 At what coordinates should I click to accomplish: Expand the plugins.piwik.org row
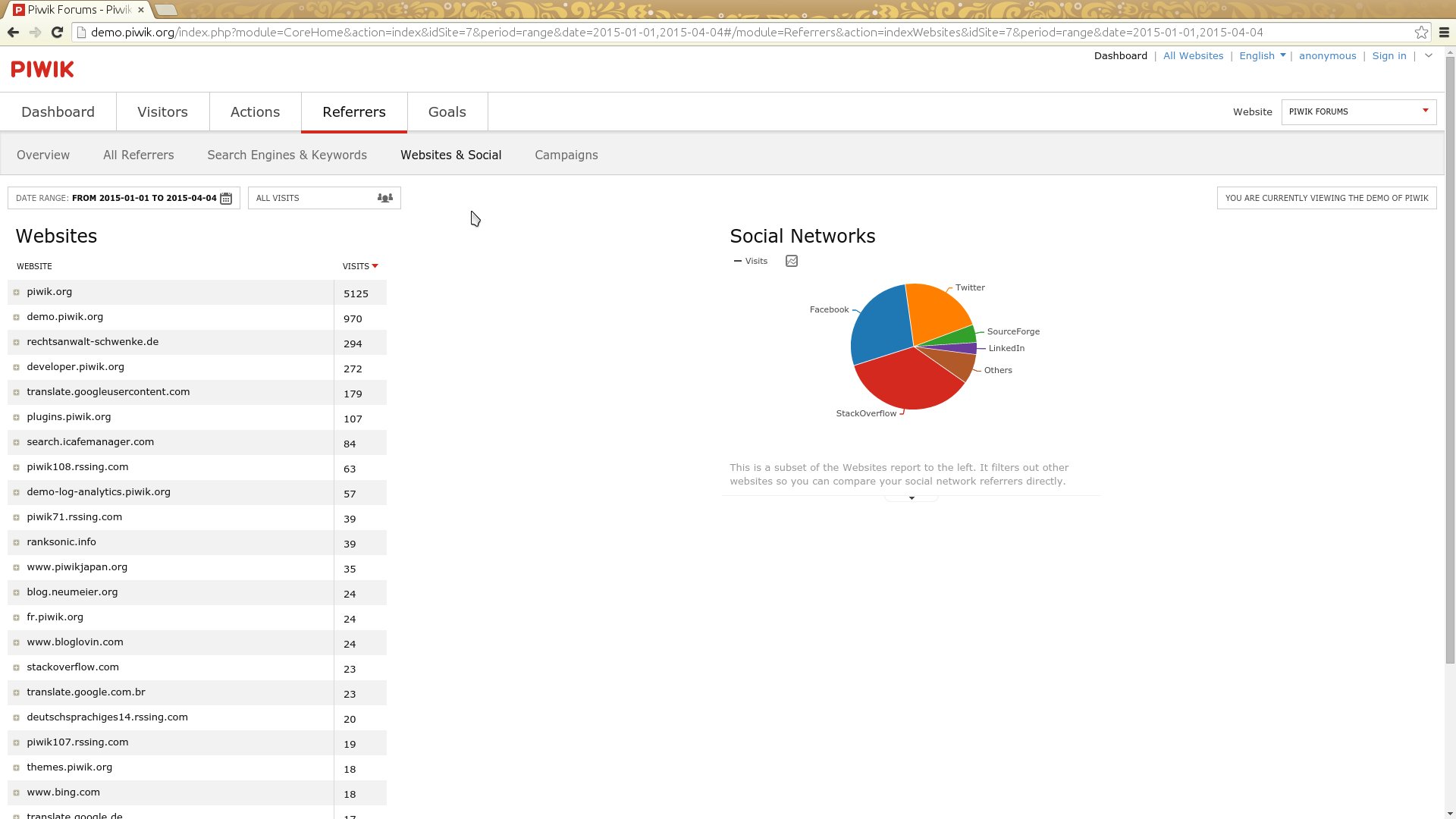[16, 417]
